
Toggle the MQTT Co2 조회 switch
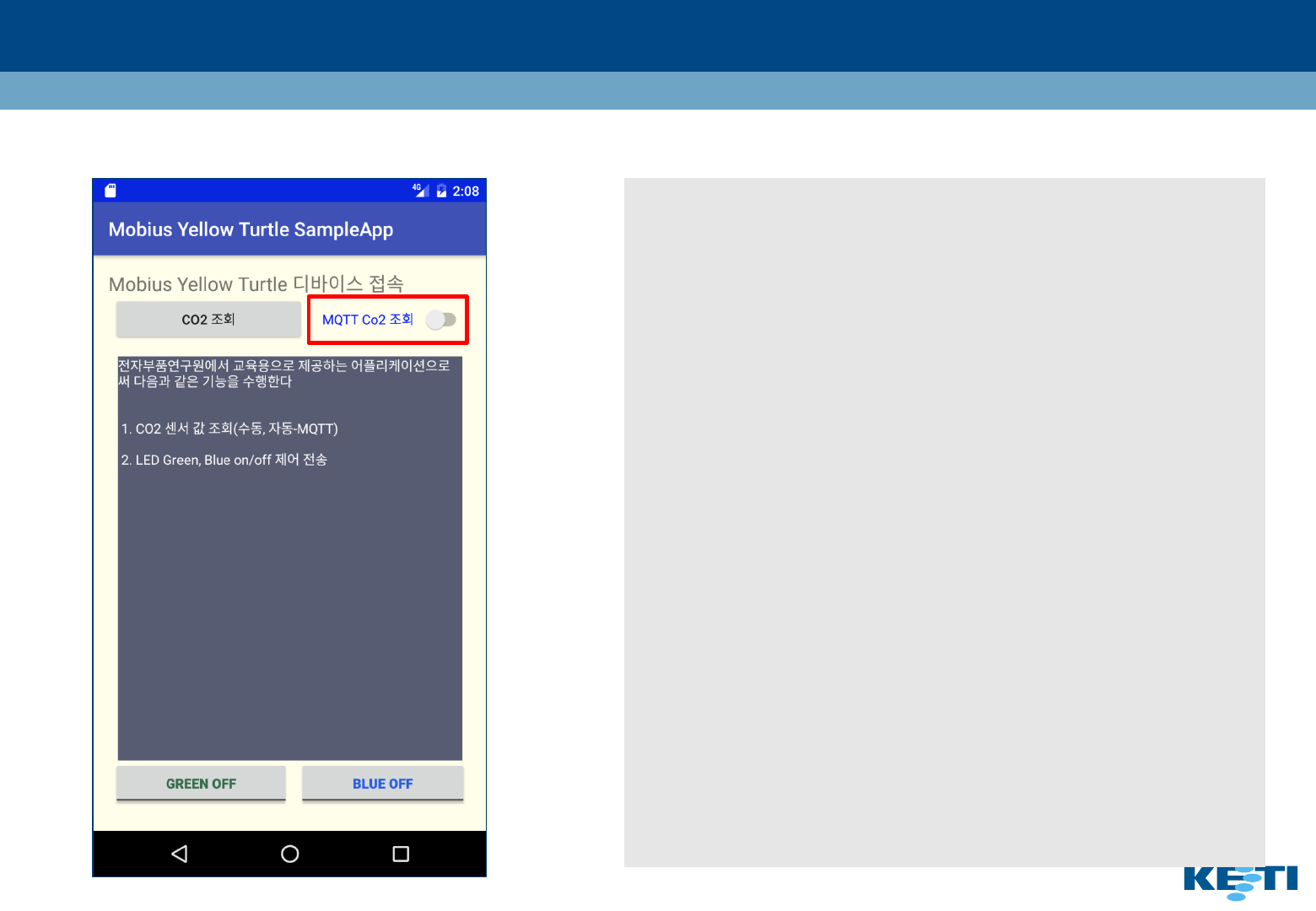441,320
